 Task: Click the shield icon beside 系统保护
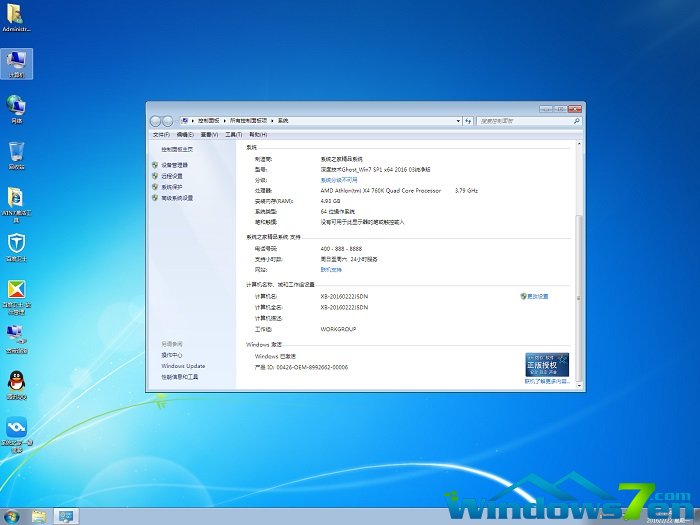pos(155,187)
